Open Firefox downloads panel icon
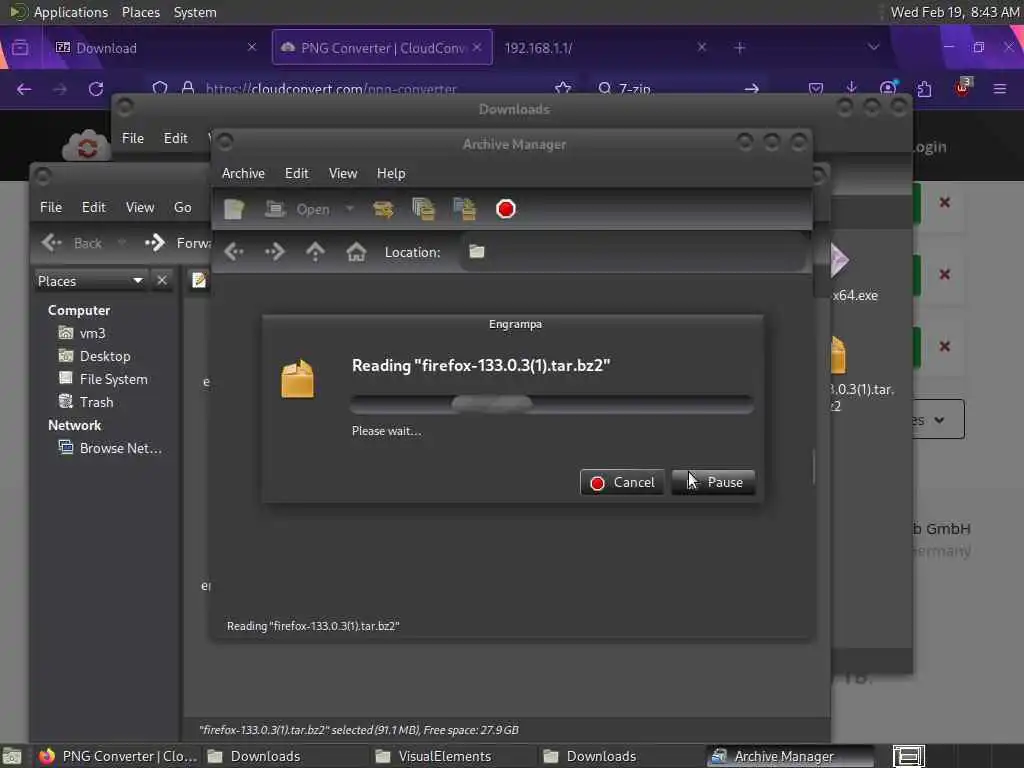 pos(851,88)
